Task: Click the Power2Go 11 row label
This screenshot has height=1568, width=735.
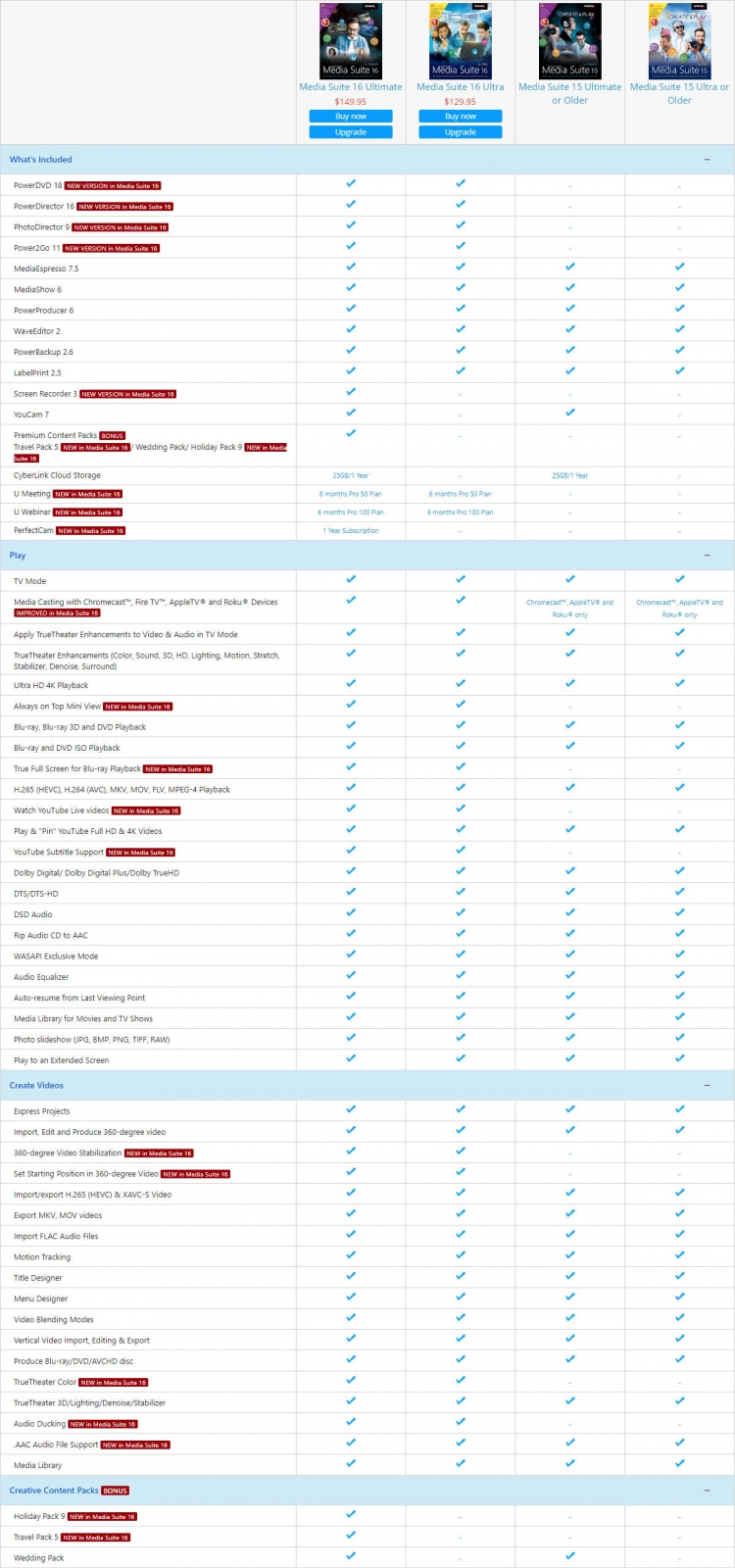Action: (37, 248)
